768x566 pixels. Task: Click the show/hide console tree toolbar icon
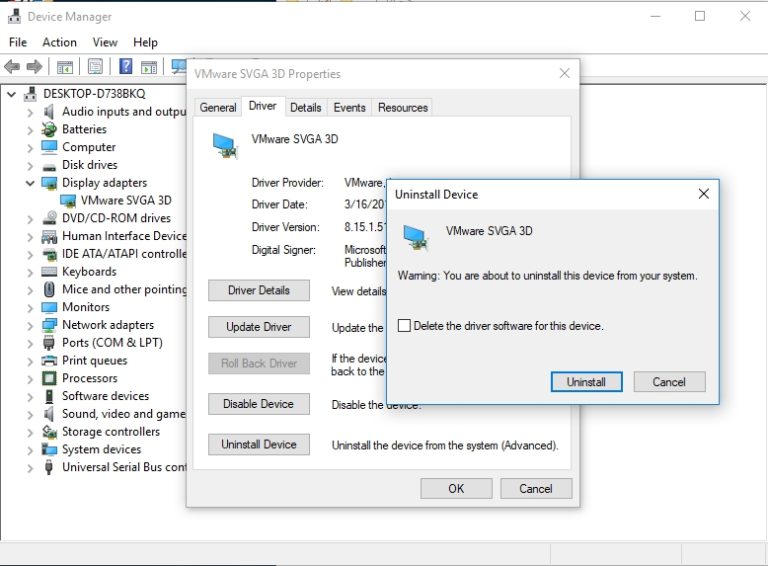click(65, 67)
